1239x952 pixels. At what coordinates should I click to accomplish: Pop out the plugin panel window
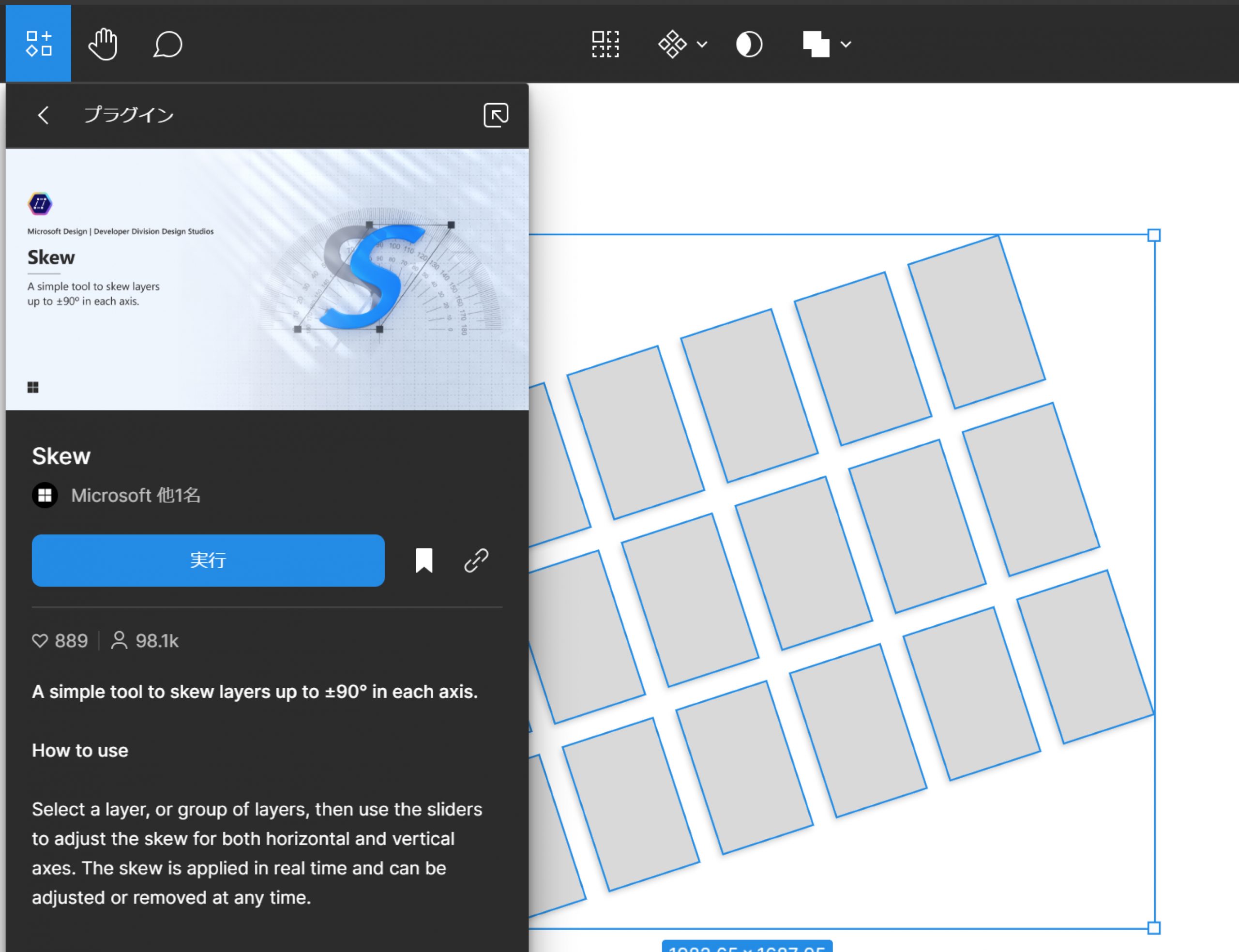pos(496,115)
